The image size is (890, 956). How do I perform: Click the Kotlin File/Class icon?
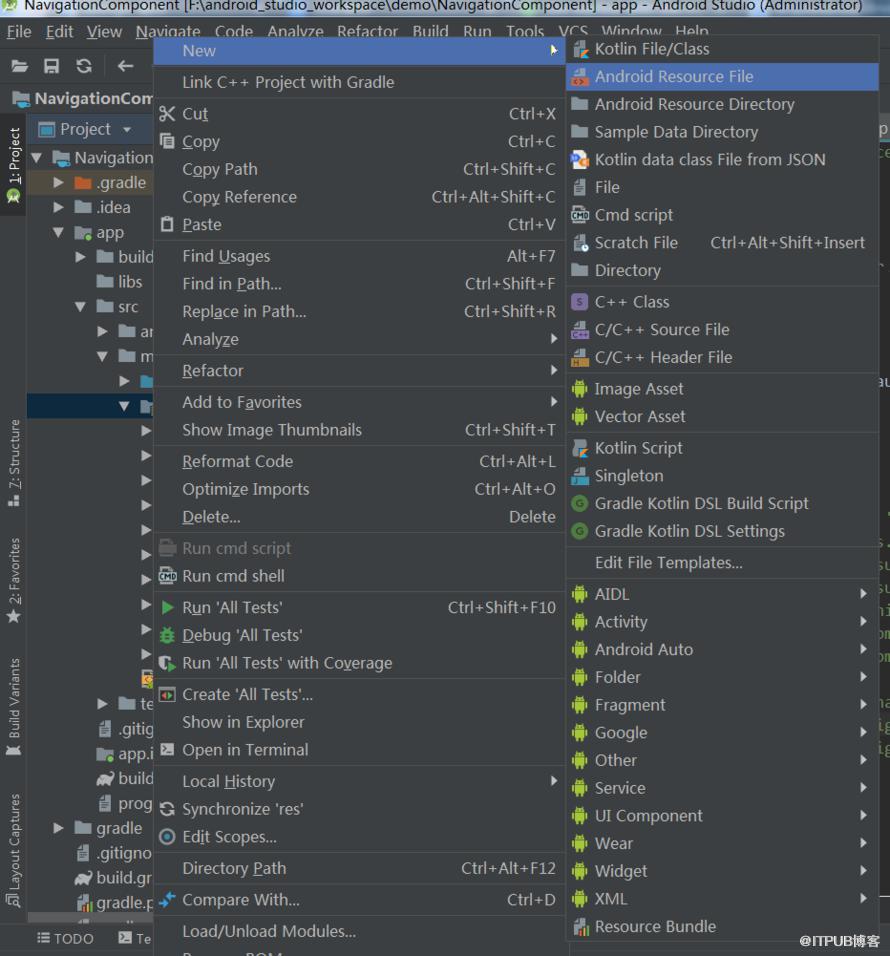[x=580, y=49]
